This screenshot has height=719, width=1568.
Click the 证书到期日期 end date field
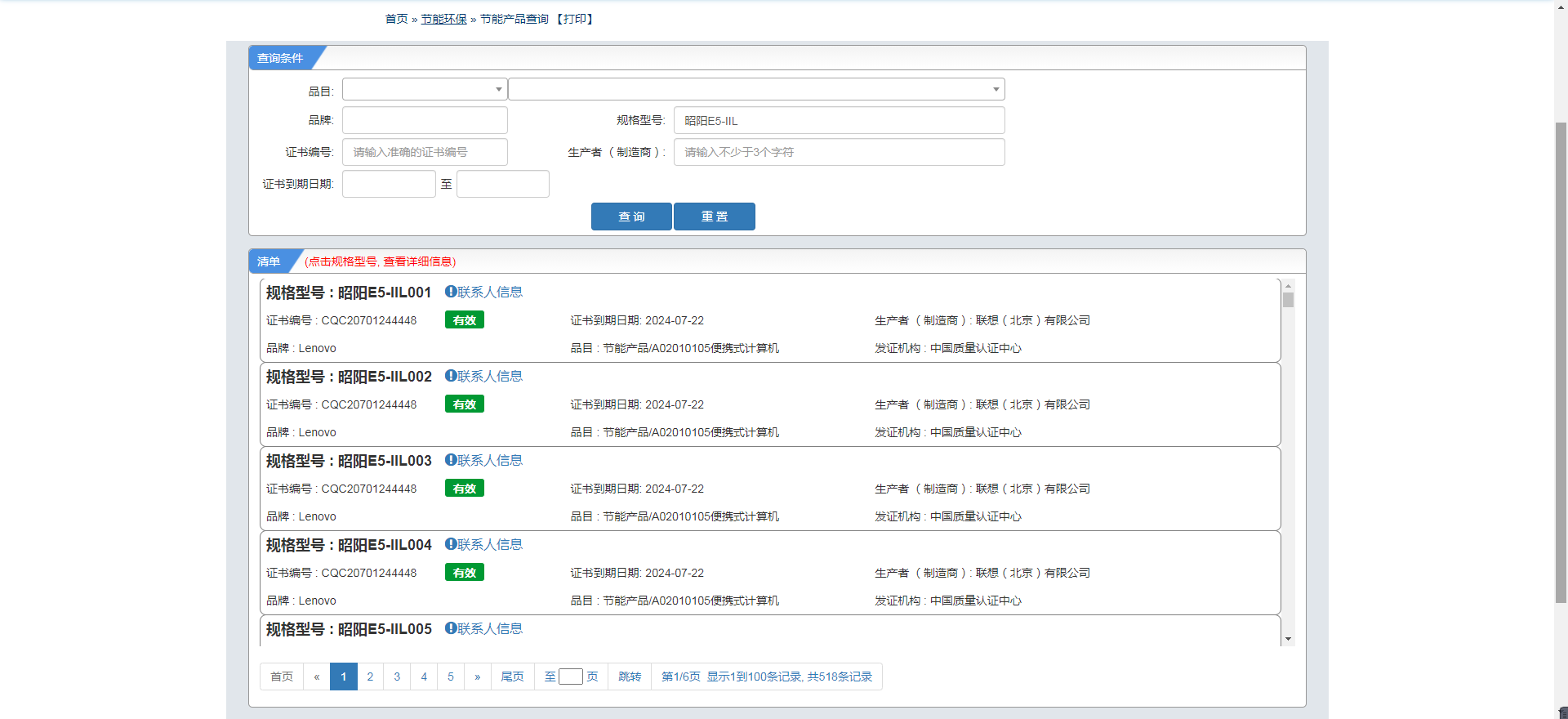tap(503, 184)
